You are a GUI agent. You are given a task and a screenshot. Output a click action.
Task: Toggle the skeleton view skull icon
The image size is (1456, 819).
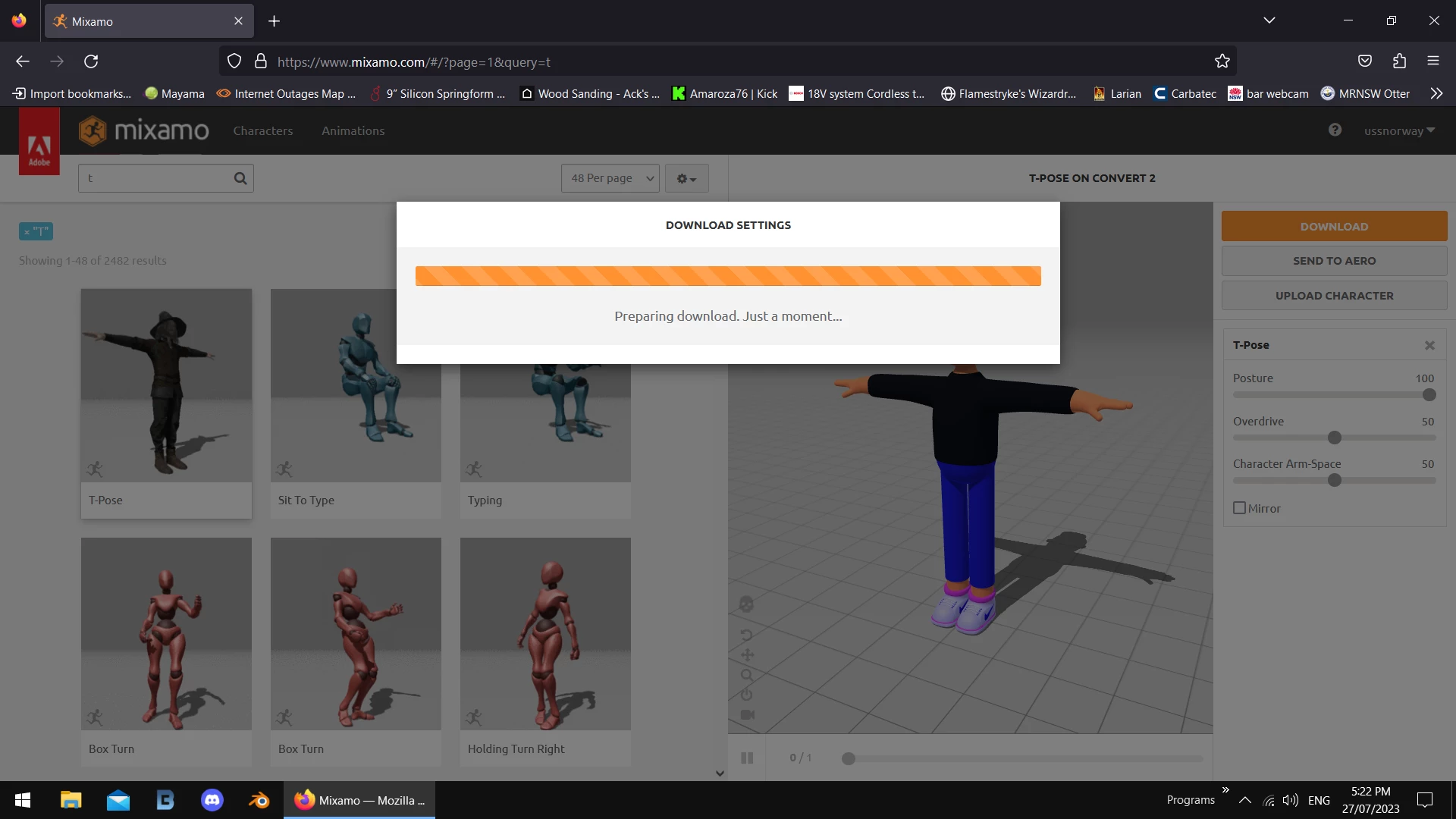tap(746, 604)
